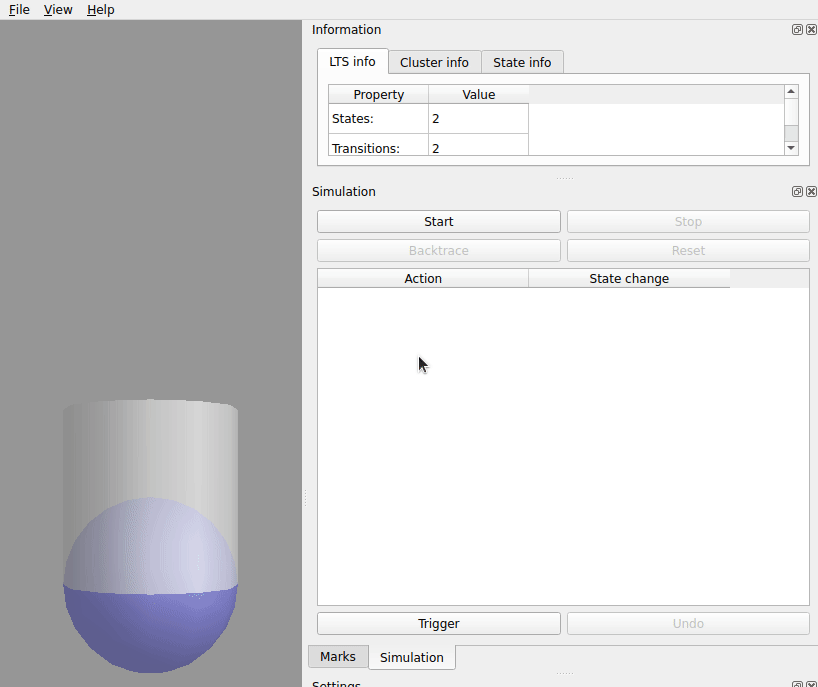Close the Simulation panel
This screenshot has height=687, width=818.
tap(811, 191)
